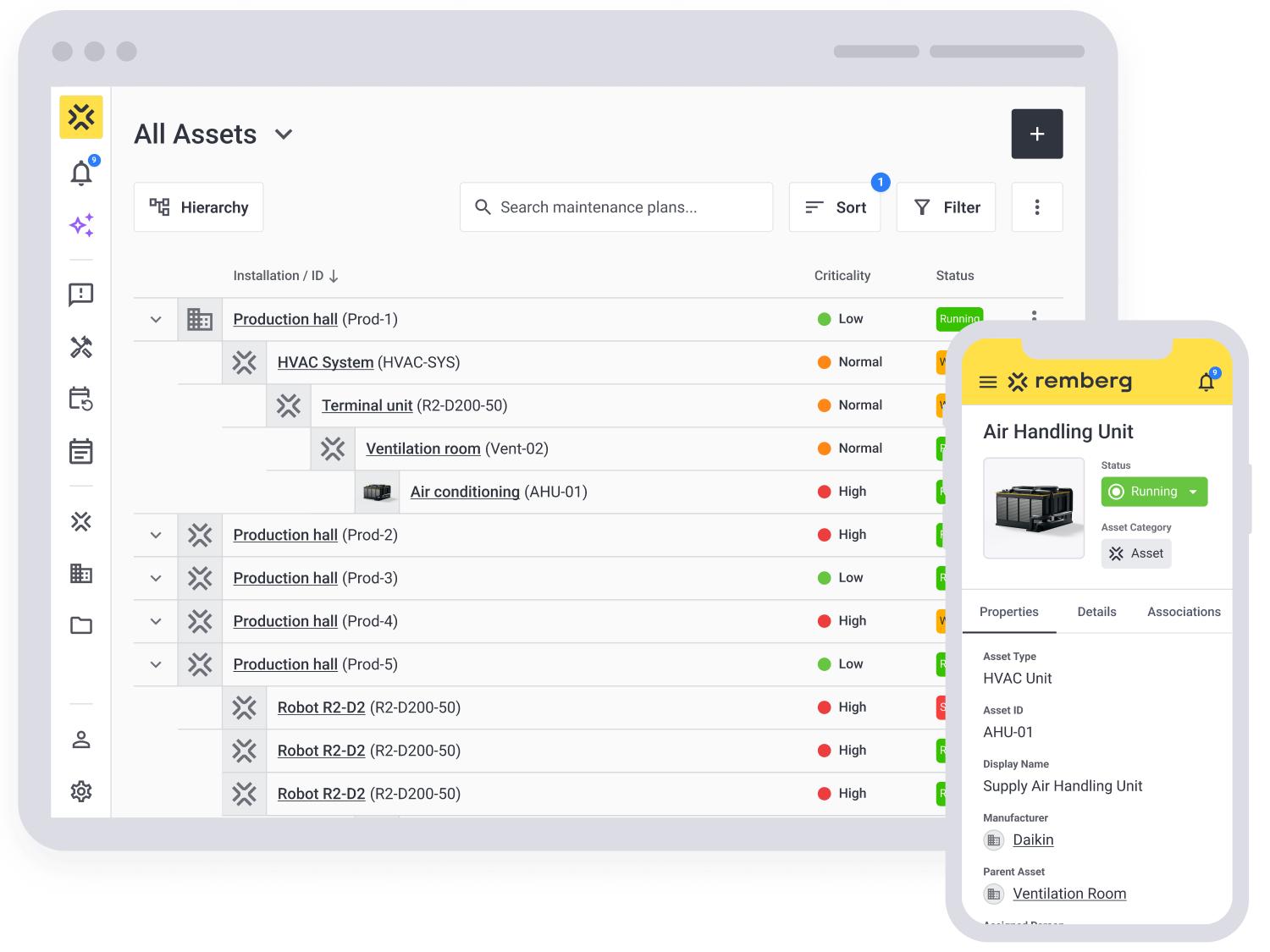This screenshot has width=1270, height=952.
Task: Open the assets icon in sidebar
Action: click(x=81, y=521)
